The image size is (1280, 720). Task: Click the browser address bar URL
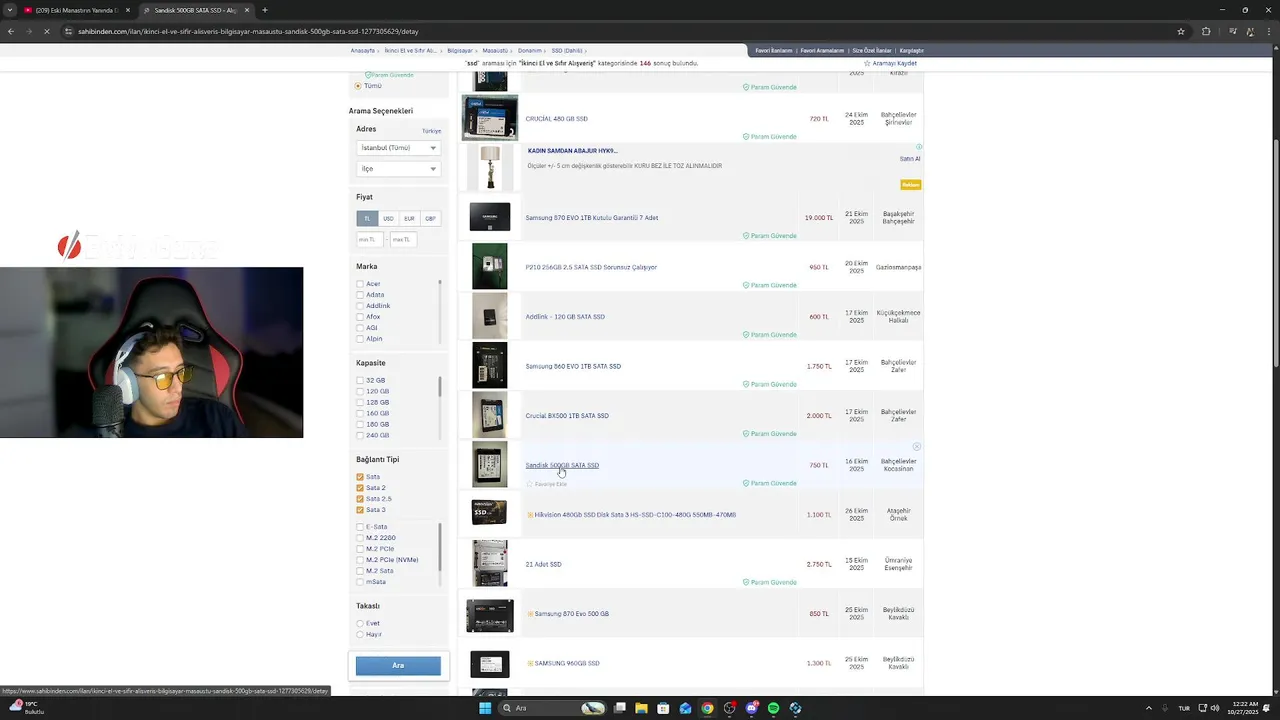point(248,31)
